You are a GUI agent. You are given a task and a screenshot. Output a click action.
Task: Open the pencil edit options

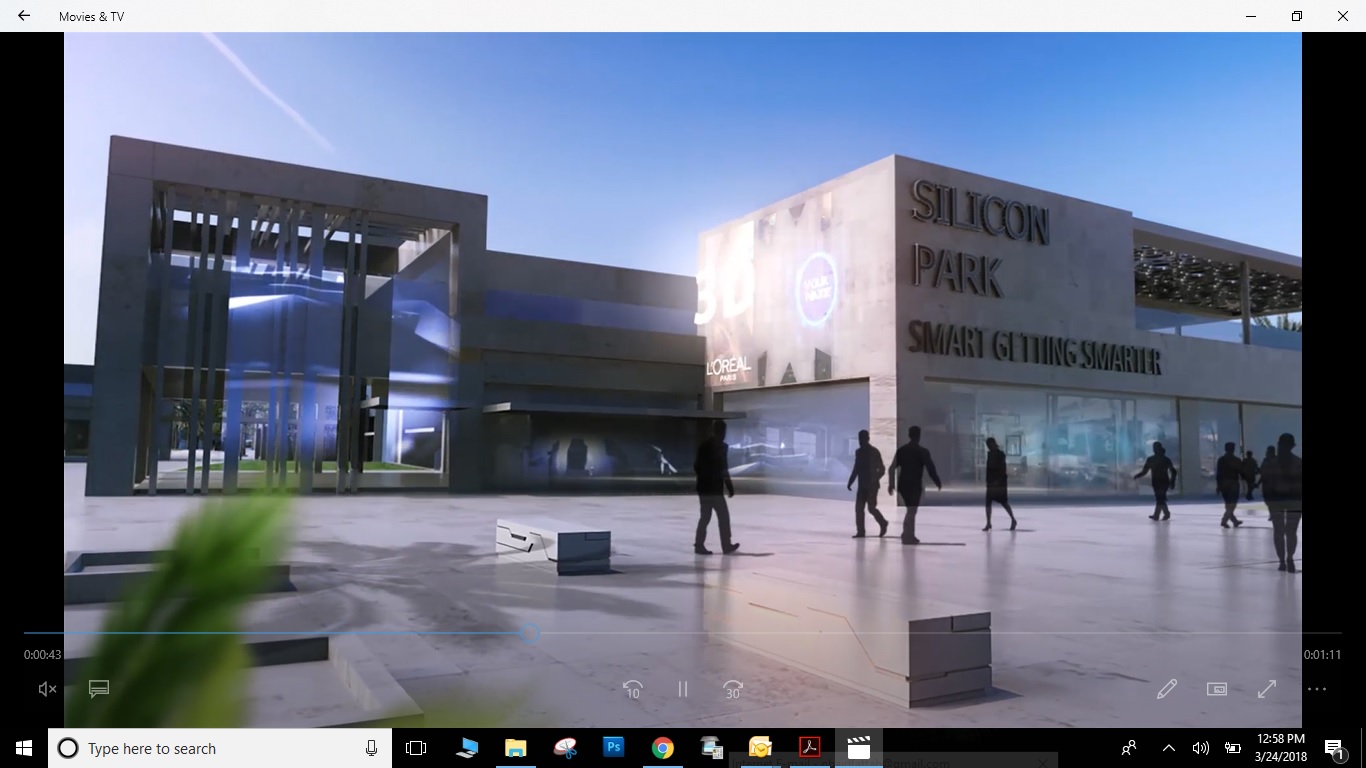[x=1167, y=689]
